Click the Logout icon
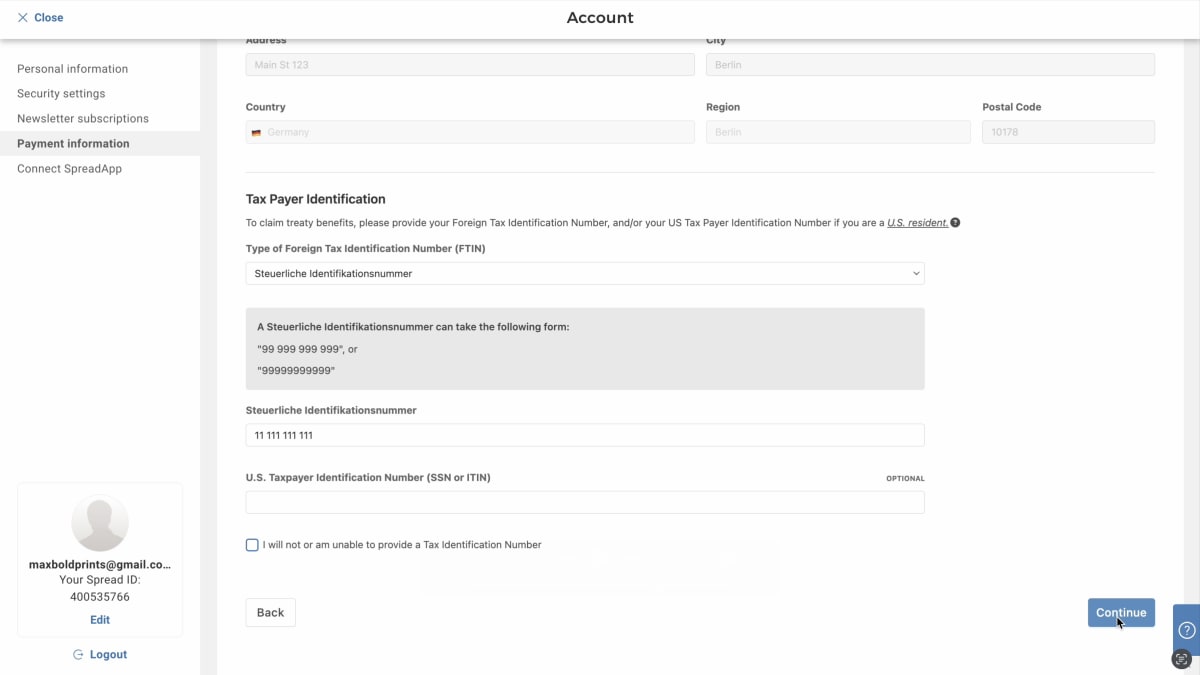Screen dimensions: 1200x675 pyautogui.click(x=78, y=655)
